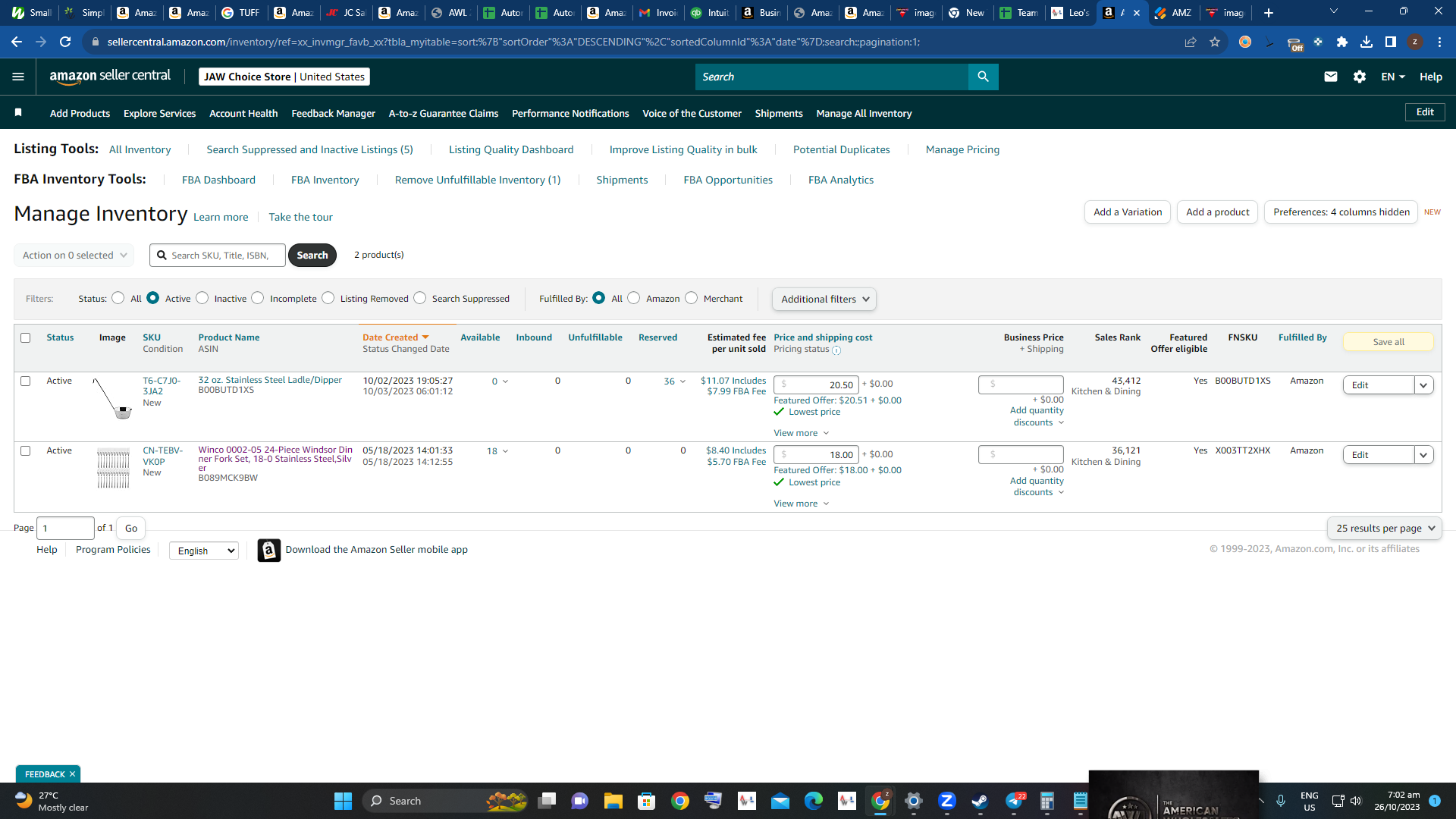1456x819 pixels.
Task: Expand View more for the Ladle listing
Action: click(x=801, y=433)
